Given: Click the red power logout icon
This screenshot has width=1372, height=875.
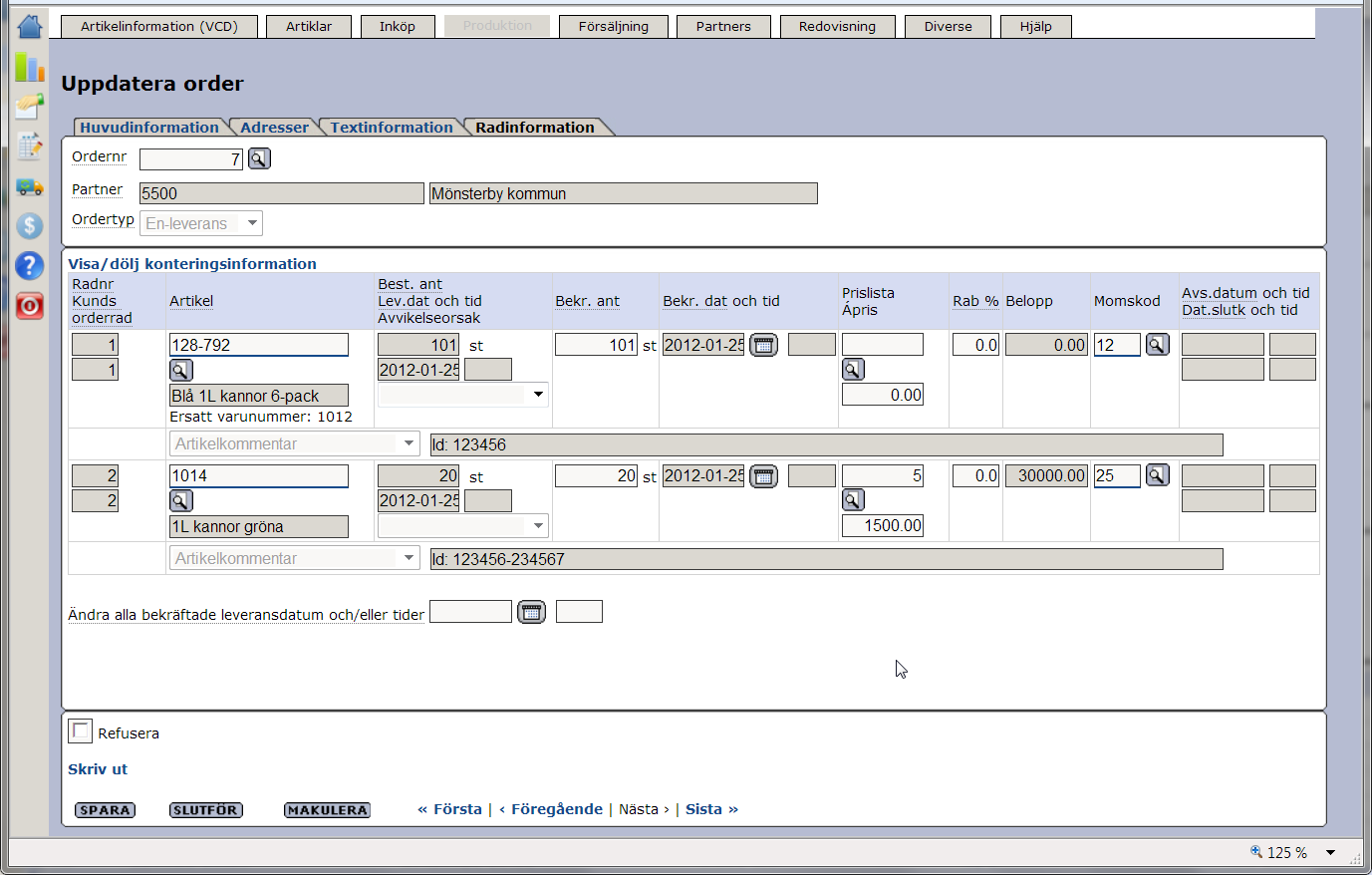Looking at the screenshot, I should [30, 306].
